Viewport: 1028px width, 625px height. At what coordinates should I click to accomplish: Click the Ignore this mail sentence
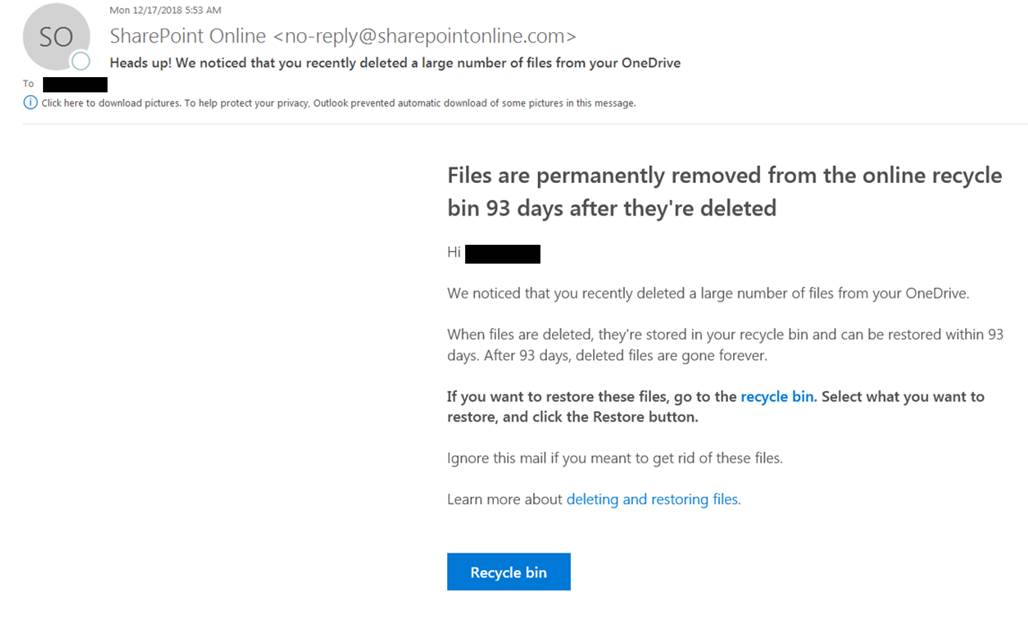[615, 458]
